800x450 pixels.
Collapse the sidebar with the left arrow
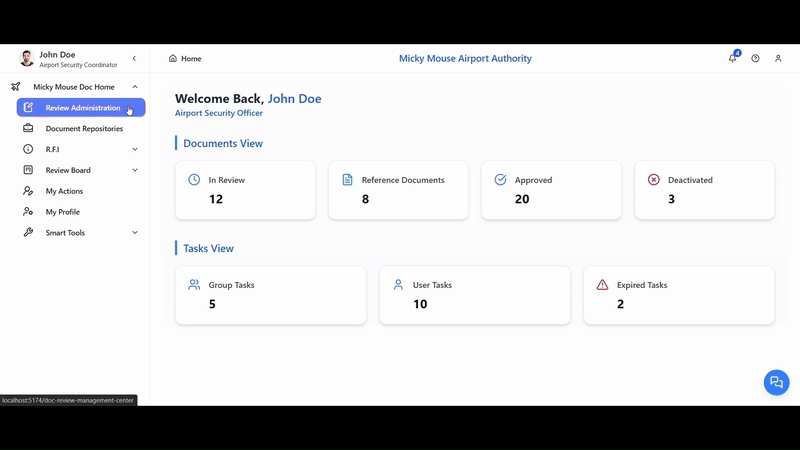tap(134, 59)
